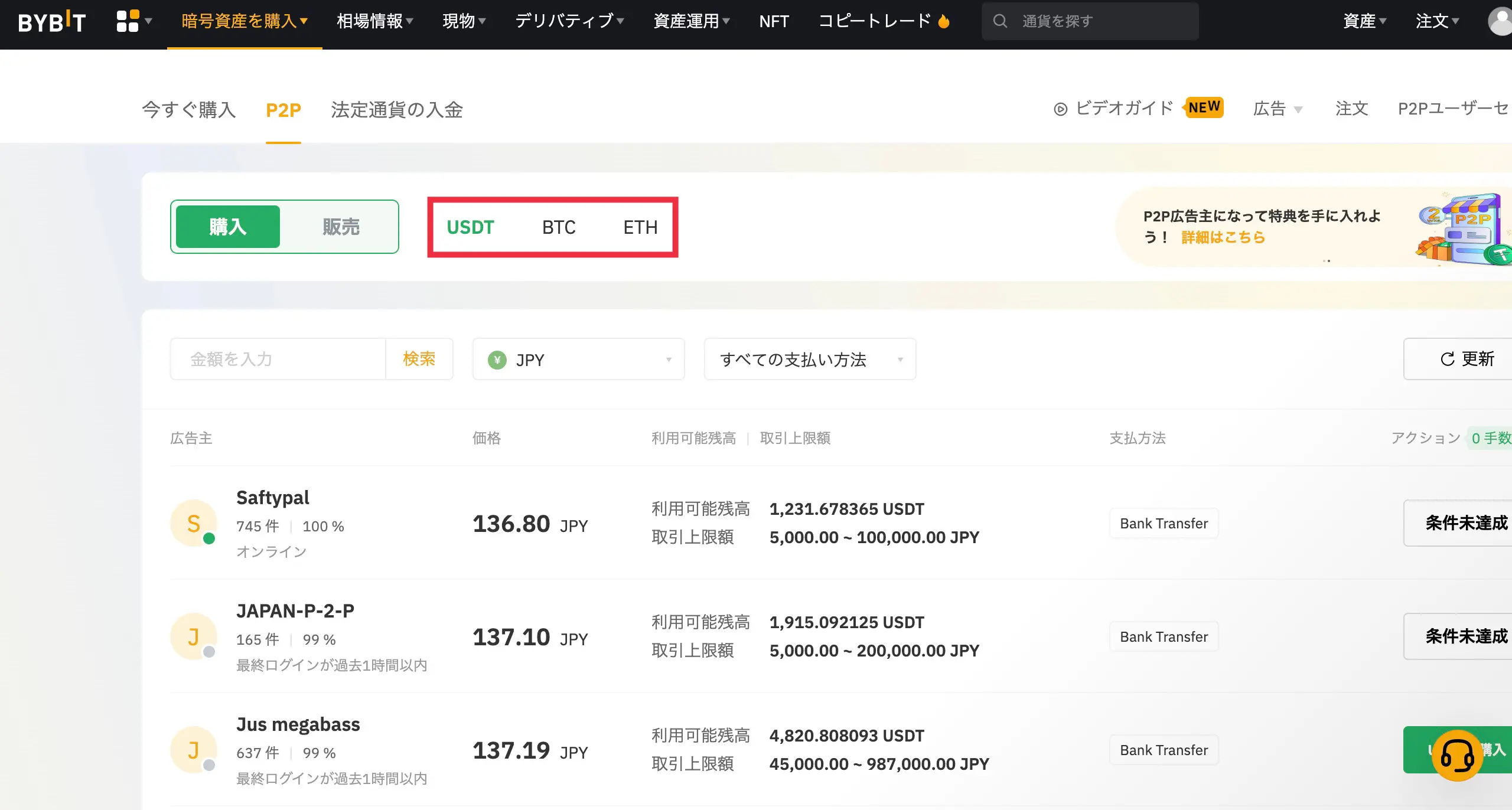The image size is (1512, 810).
Task: Select 購入 (buy) mode
Action: [x=228, y=227]
